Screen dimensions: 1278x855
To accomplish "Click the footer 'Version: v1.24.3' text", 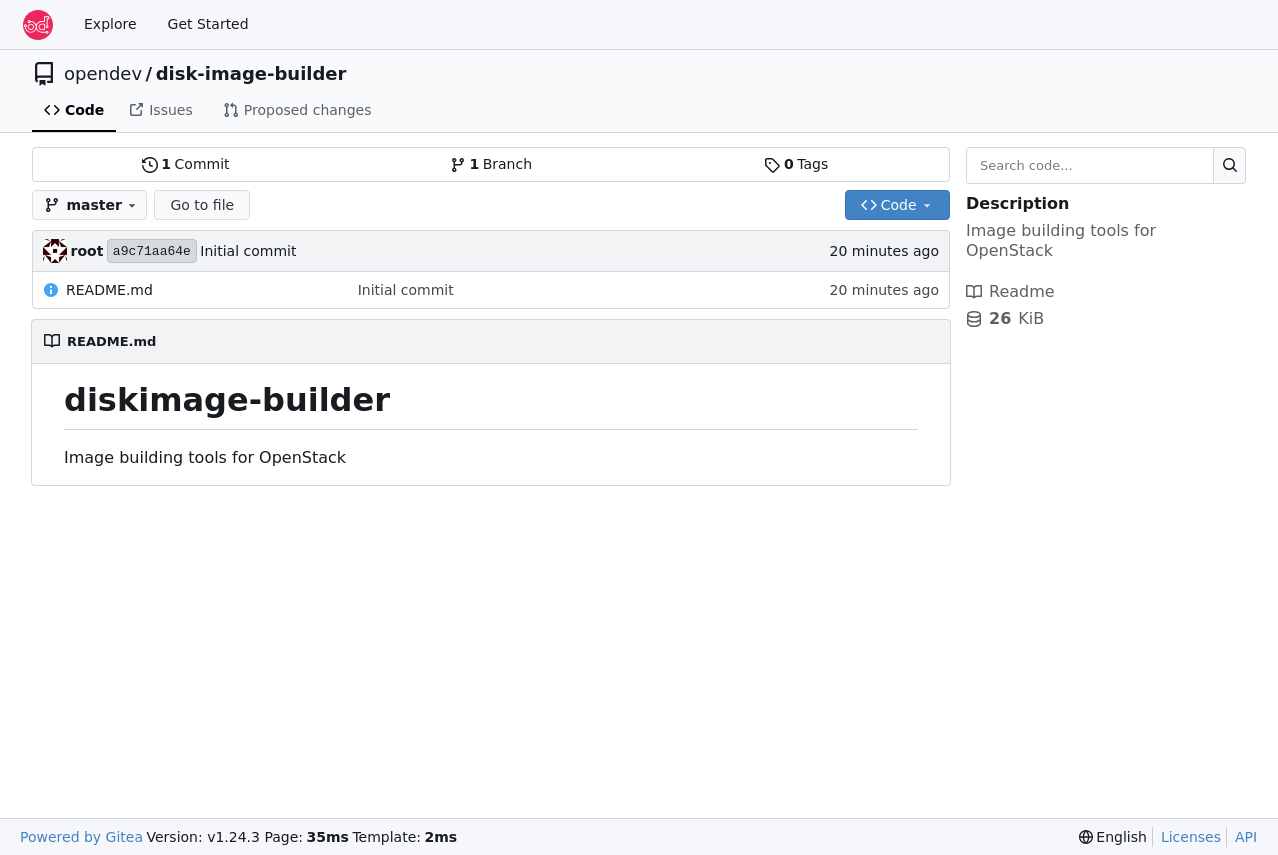I will 203,837.
